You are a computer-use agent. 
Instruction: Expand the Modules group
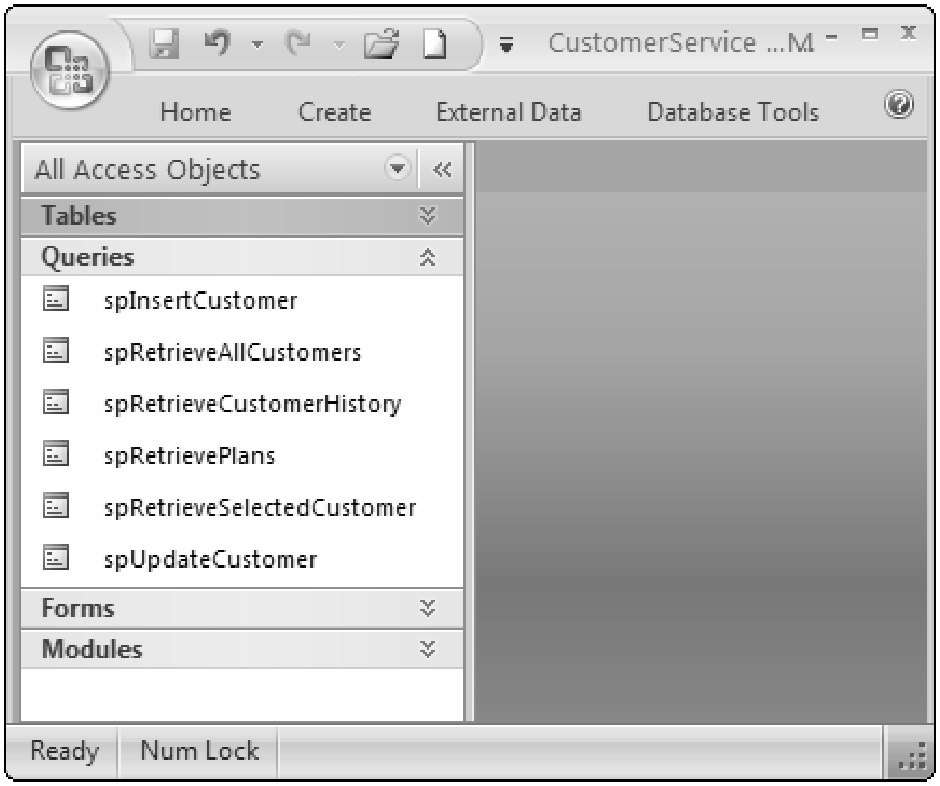click(x=428, y=649)
